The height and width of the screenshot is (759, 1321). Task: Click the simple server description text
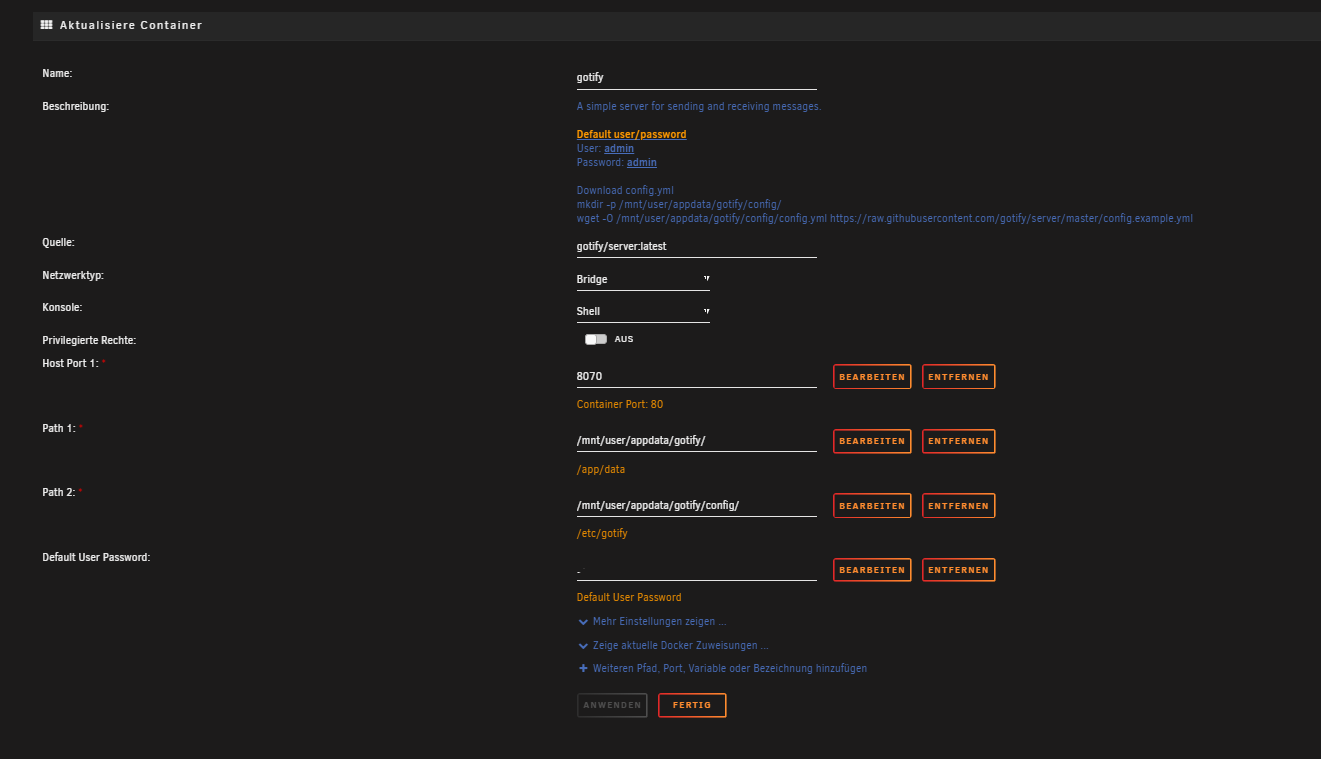pyautogui.click(x=699, y=106)
